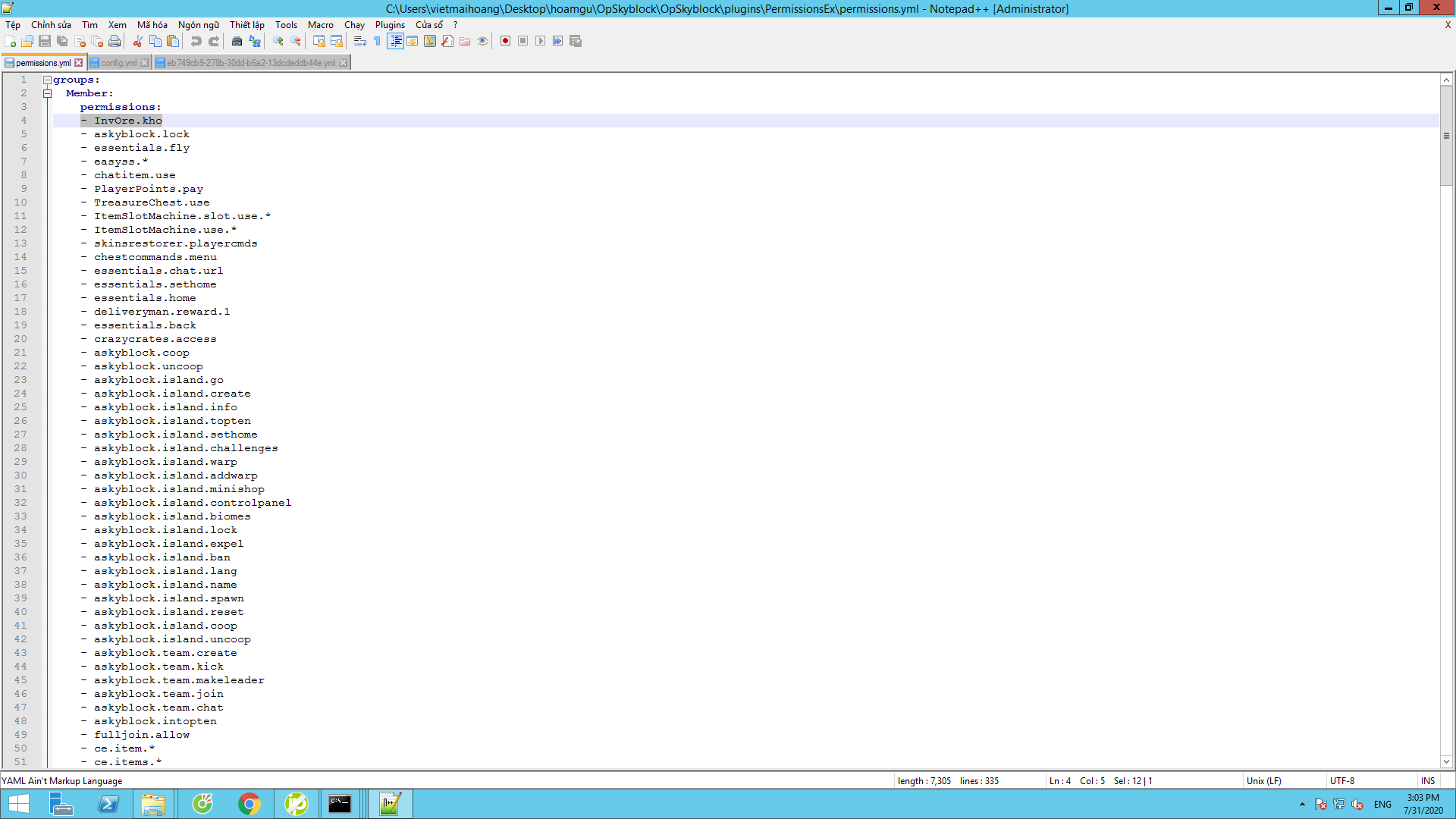Click the New file toolbar icon
The image size is (1456, 819).
pos(10,41)
